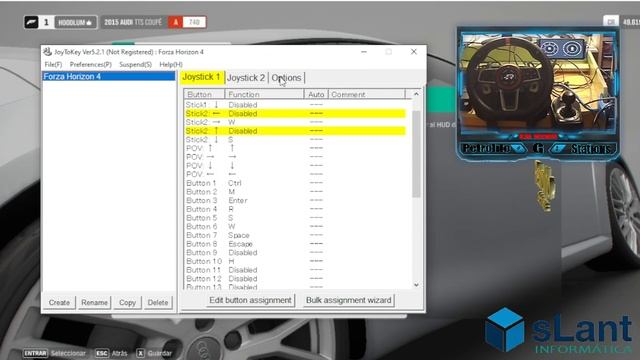Screen dimensions: 640x360
Task: Click the Auto column header
Action: tap(316, 94)
